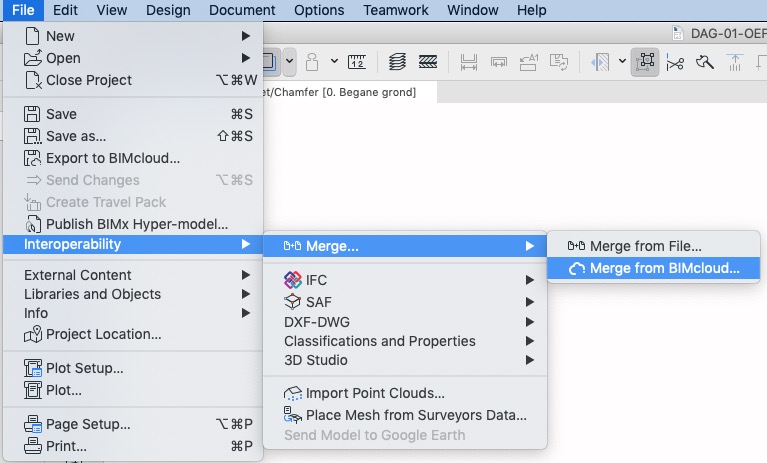Expand the 3D Studio submenu
Screen dimensions: 767x463
(x=530, y=360)
